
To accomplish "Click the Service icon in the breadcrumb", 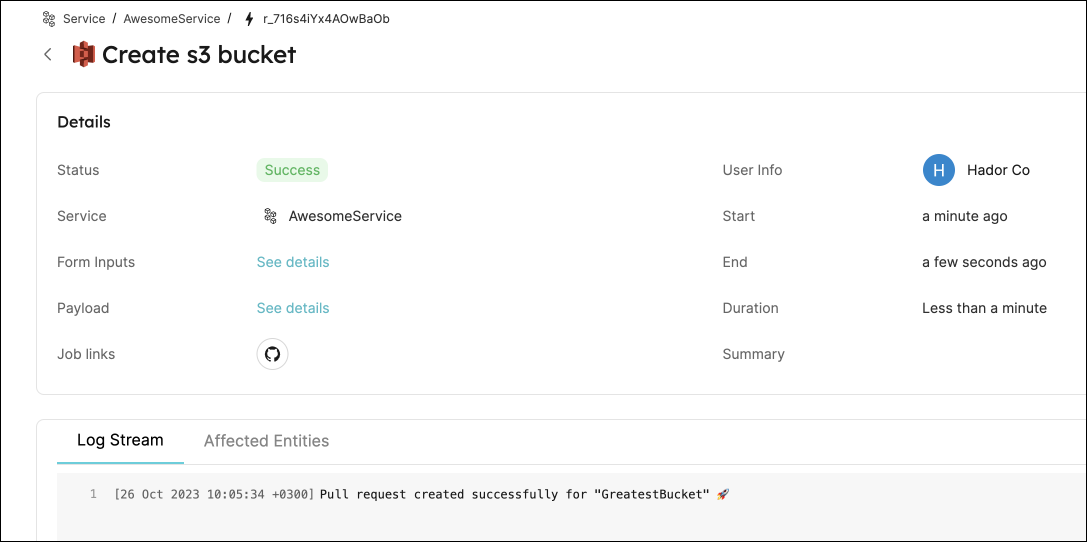I will 49,19.
